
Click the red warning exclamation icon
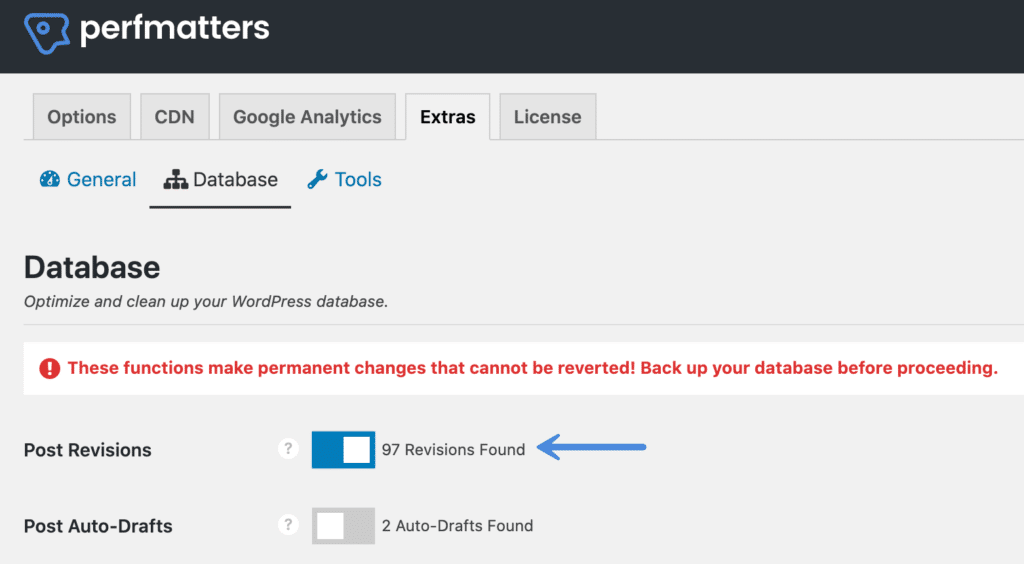50,368
